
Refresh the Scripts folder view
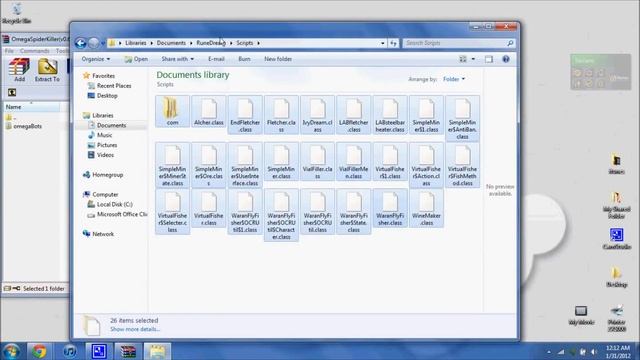393,43
